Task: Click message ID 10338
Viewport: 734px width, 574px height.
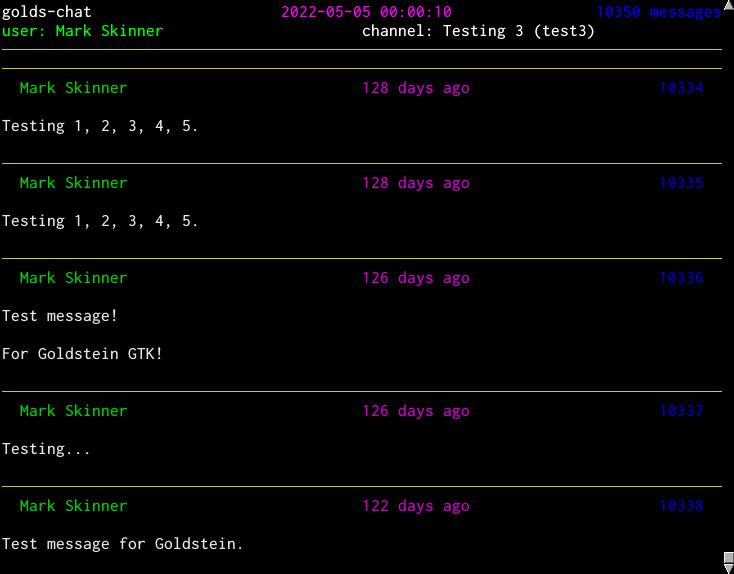Action: coord(681,506)
